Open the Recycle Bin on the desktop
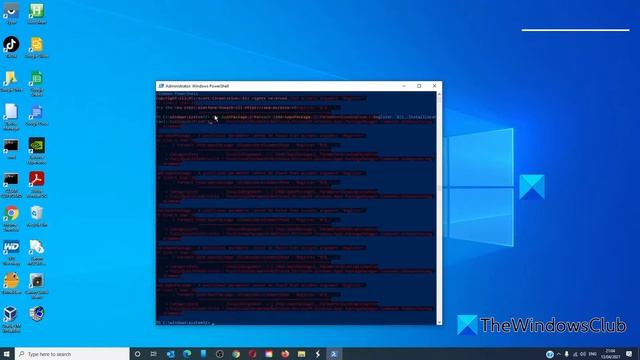Image resolution: width=640 pixels, height=360 pixels. click(36, 213)
